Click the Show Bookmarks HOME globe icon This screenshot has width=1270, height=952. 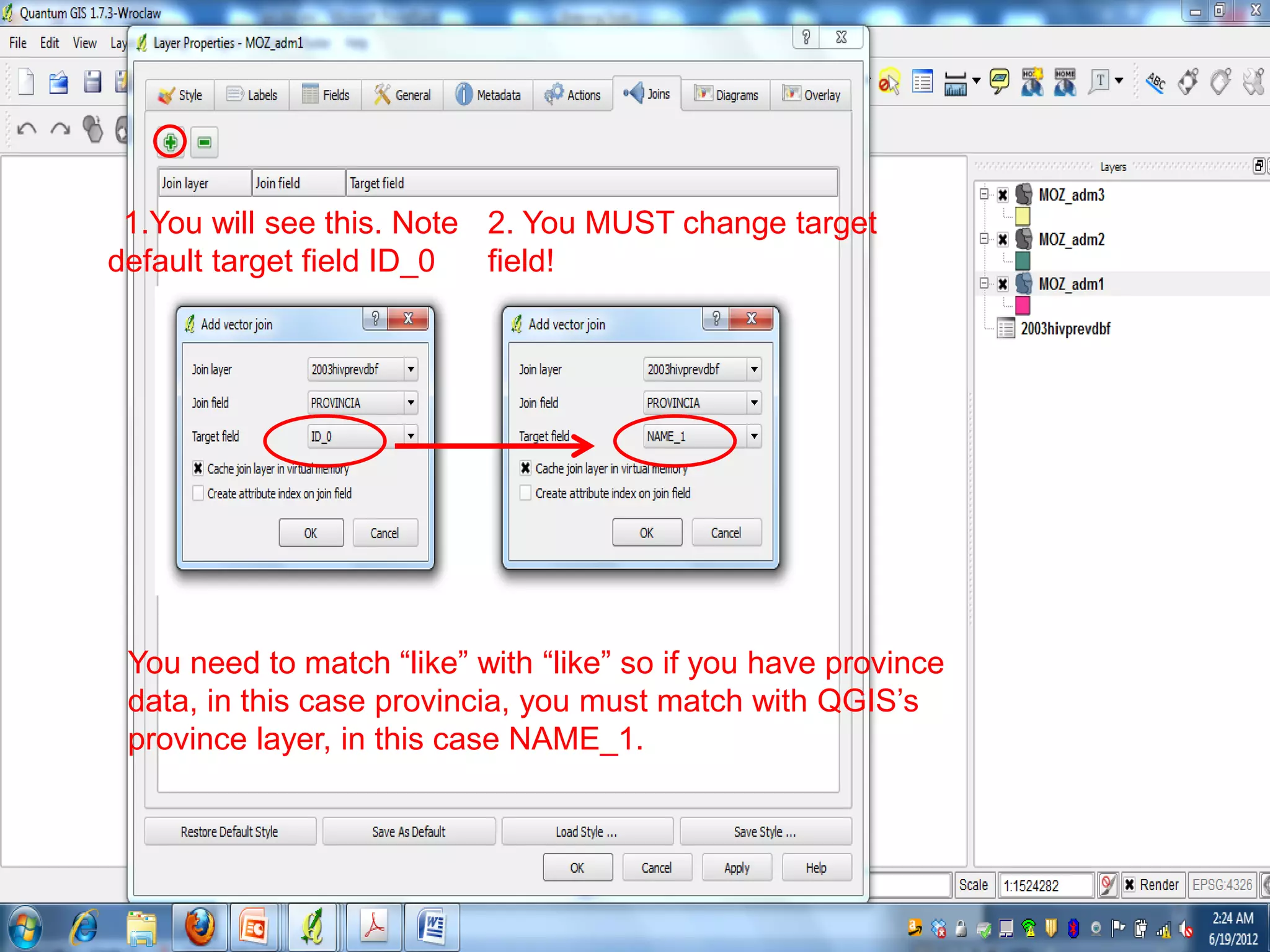coord(1065,82)
